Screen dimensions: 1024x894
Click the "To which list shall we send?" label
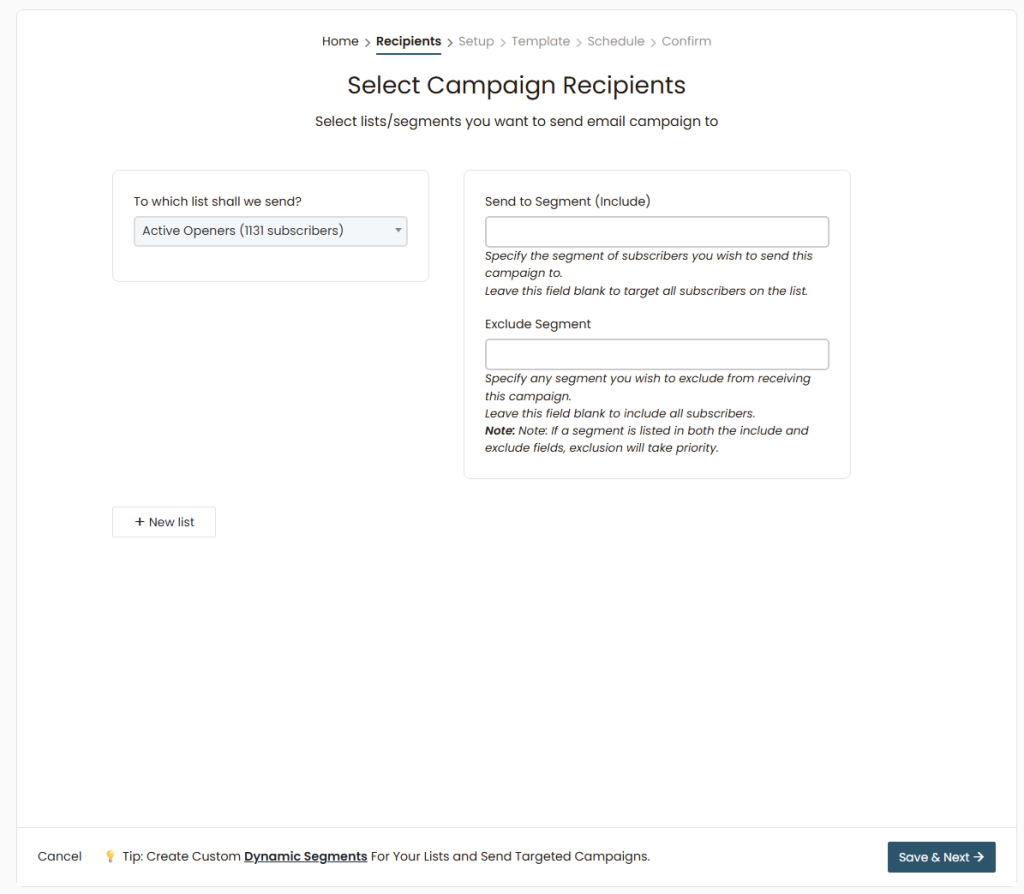pyautogui.click(x=218, y=201)
